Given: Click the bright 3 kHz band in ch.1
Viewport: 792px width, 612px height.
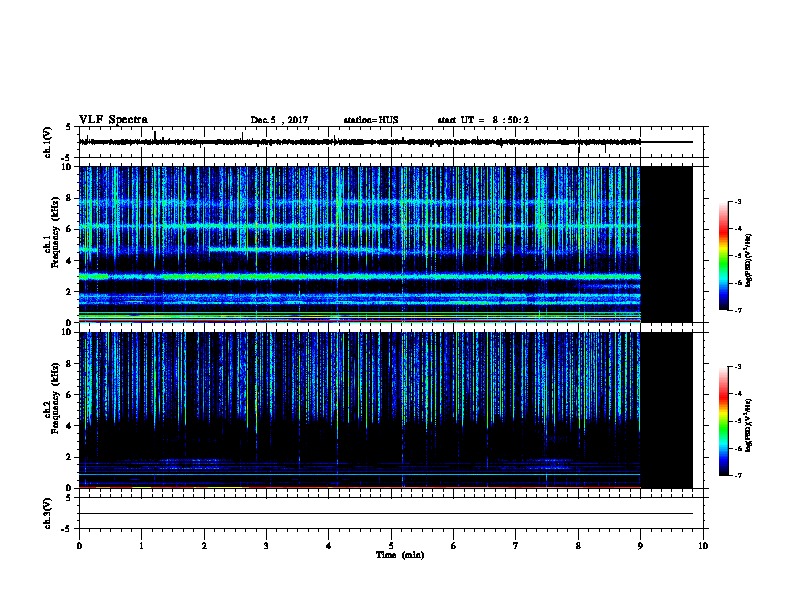Looking at the screenshot, I should point(360,277).
